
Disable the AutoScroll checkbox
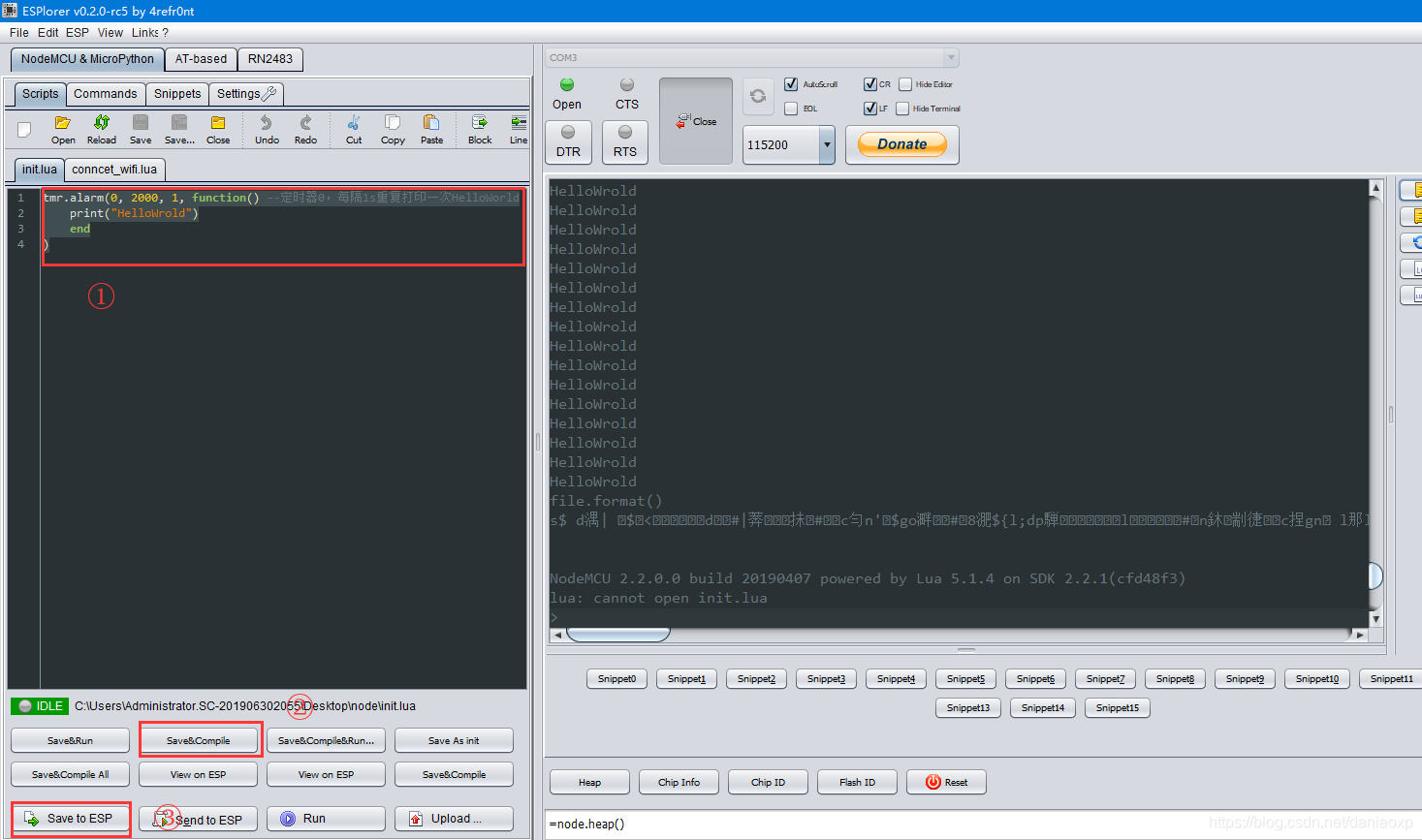(x=790, y=84)
